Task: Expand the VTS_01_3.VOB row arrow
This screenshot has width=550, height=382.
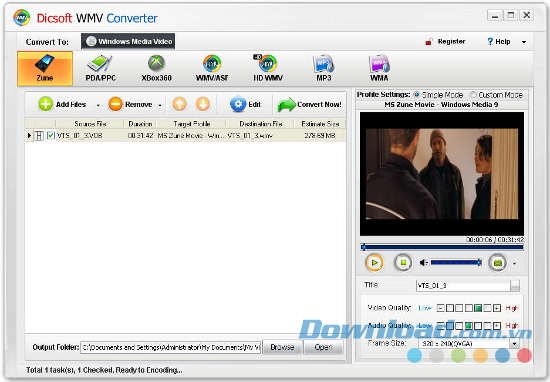Action: pyautogui.click(x=29, y=135)
